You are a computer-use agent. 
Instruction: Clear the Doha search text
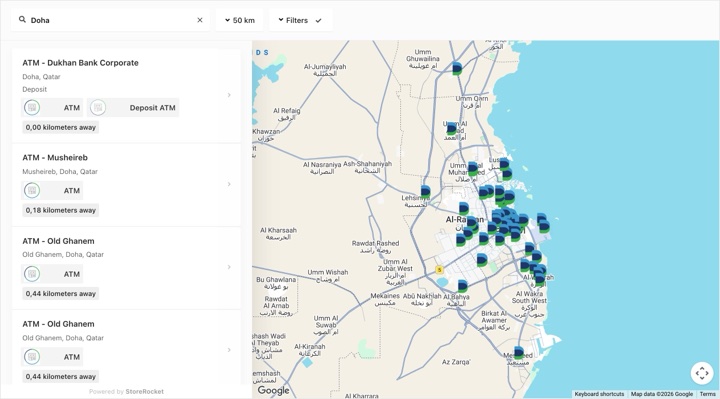coord(200,20)
